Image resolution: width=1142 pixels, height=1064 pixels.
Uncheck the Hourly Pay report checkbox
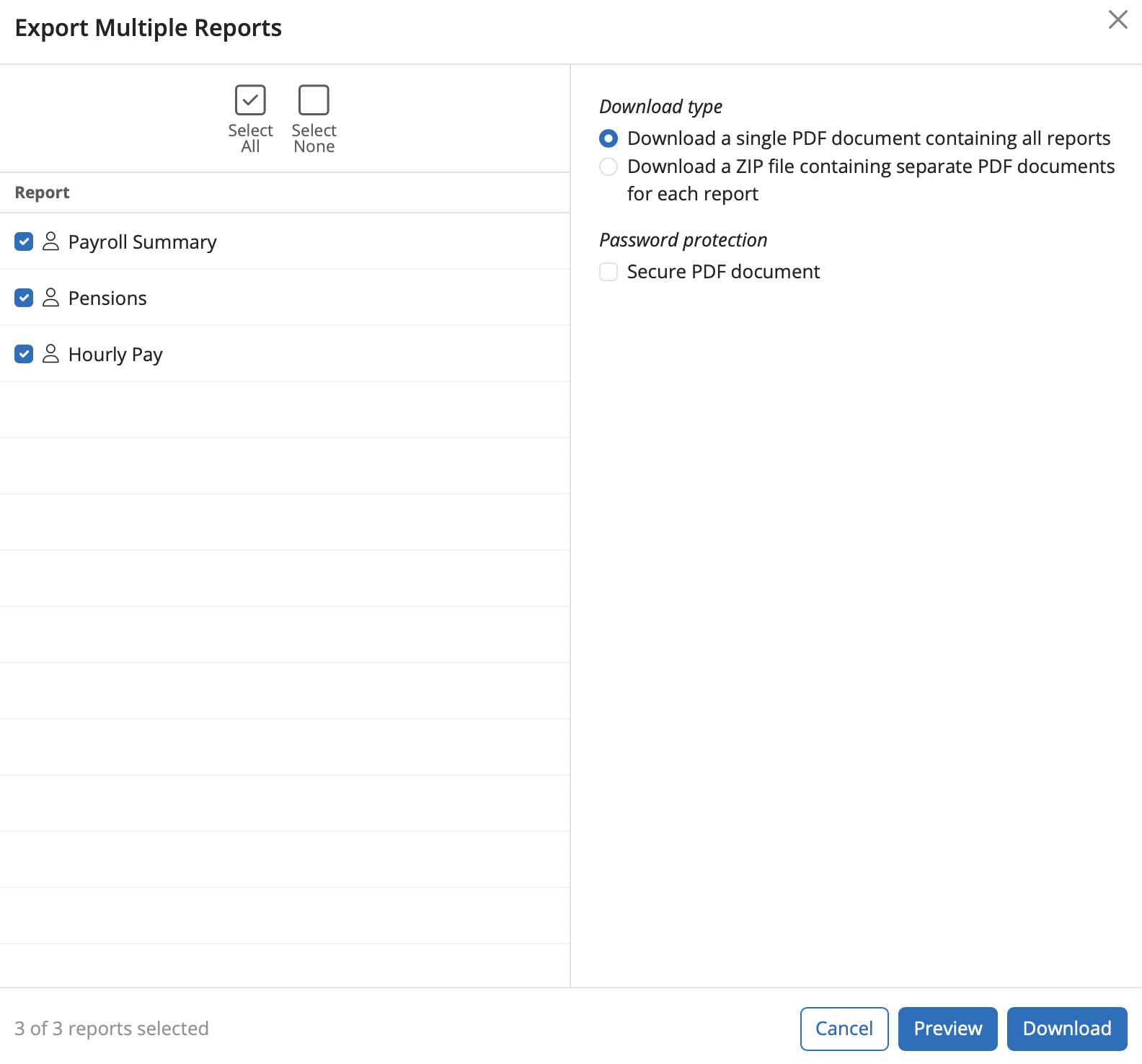pos(24,354)
